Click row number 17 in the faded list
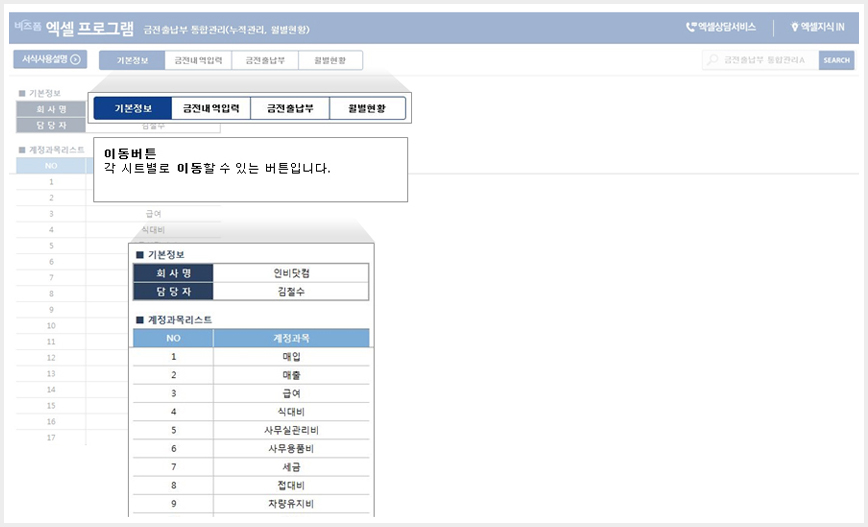This screenshot has width=868, height=527. pyautogui.click(x=51, y=437)
